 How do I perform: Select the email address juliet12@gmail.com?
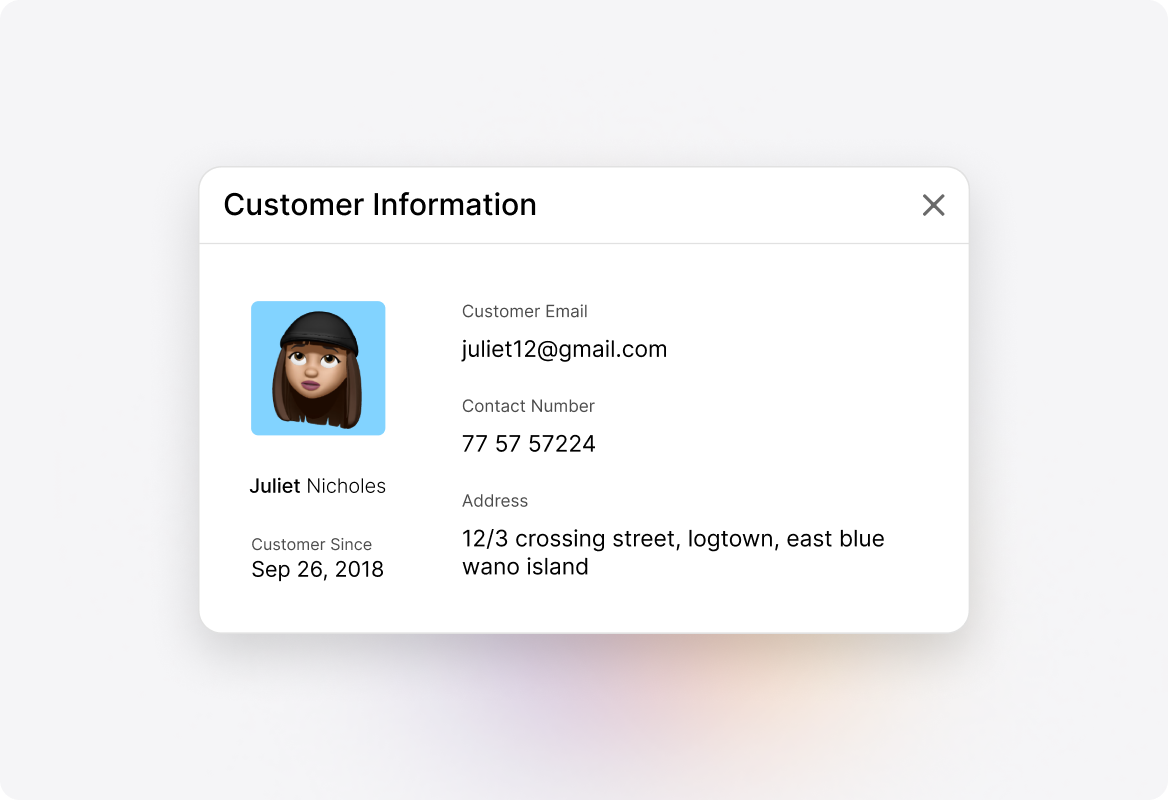564,349
